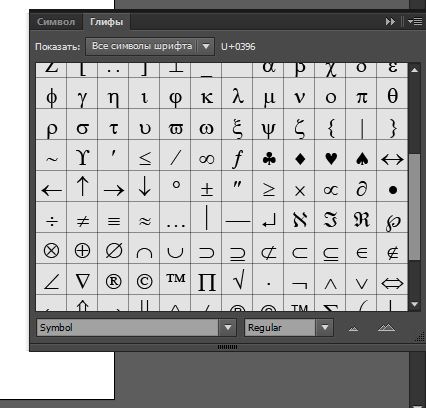
Task: Select the logical not ¬ glyph
Action: 300,280
